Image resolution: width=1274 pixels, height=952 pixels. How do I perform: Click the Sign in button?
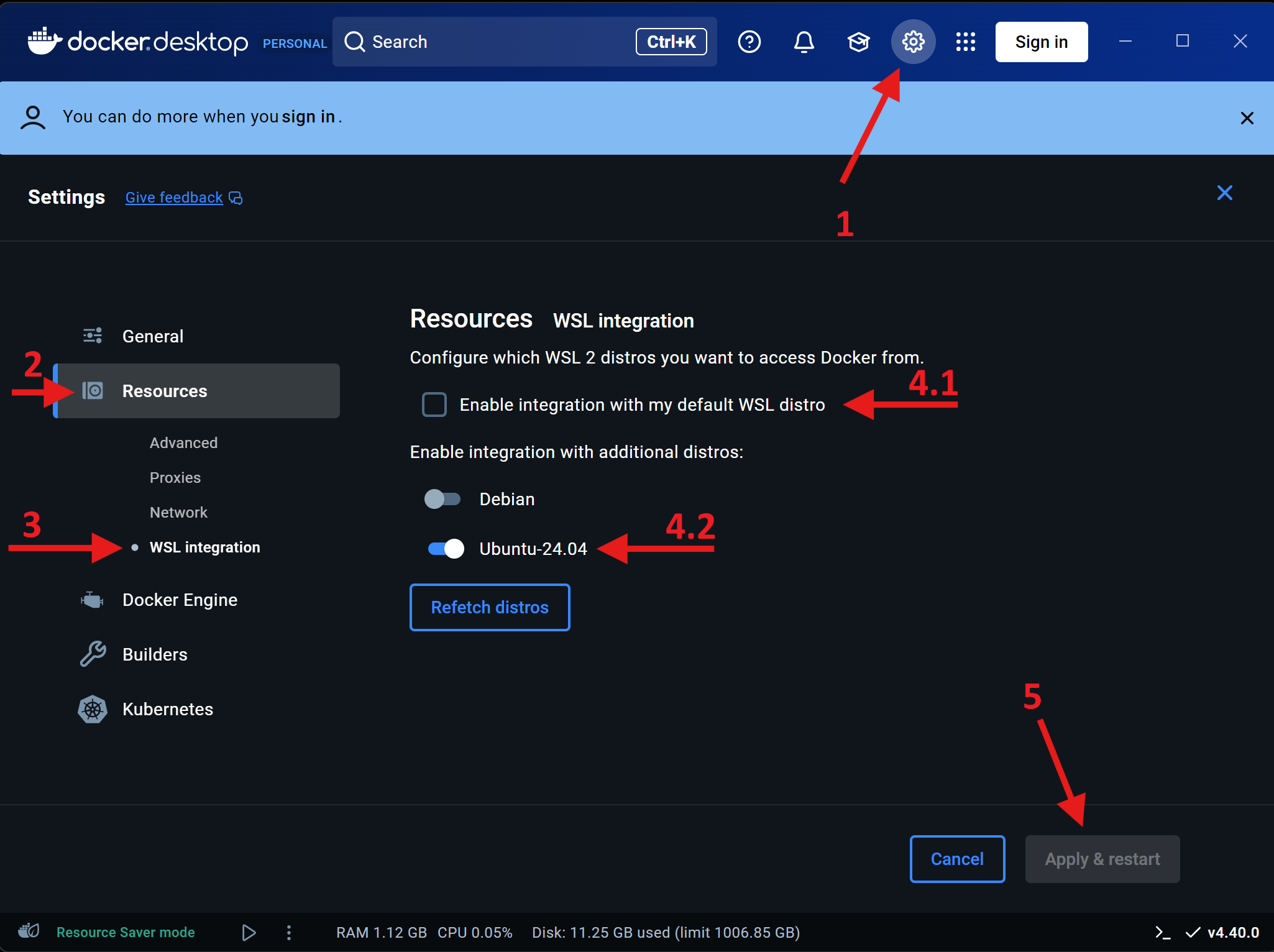[1042, 42]
